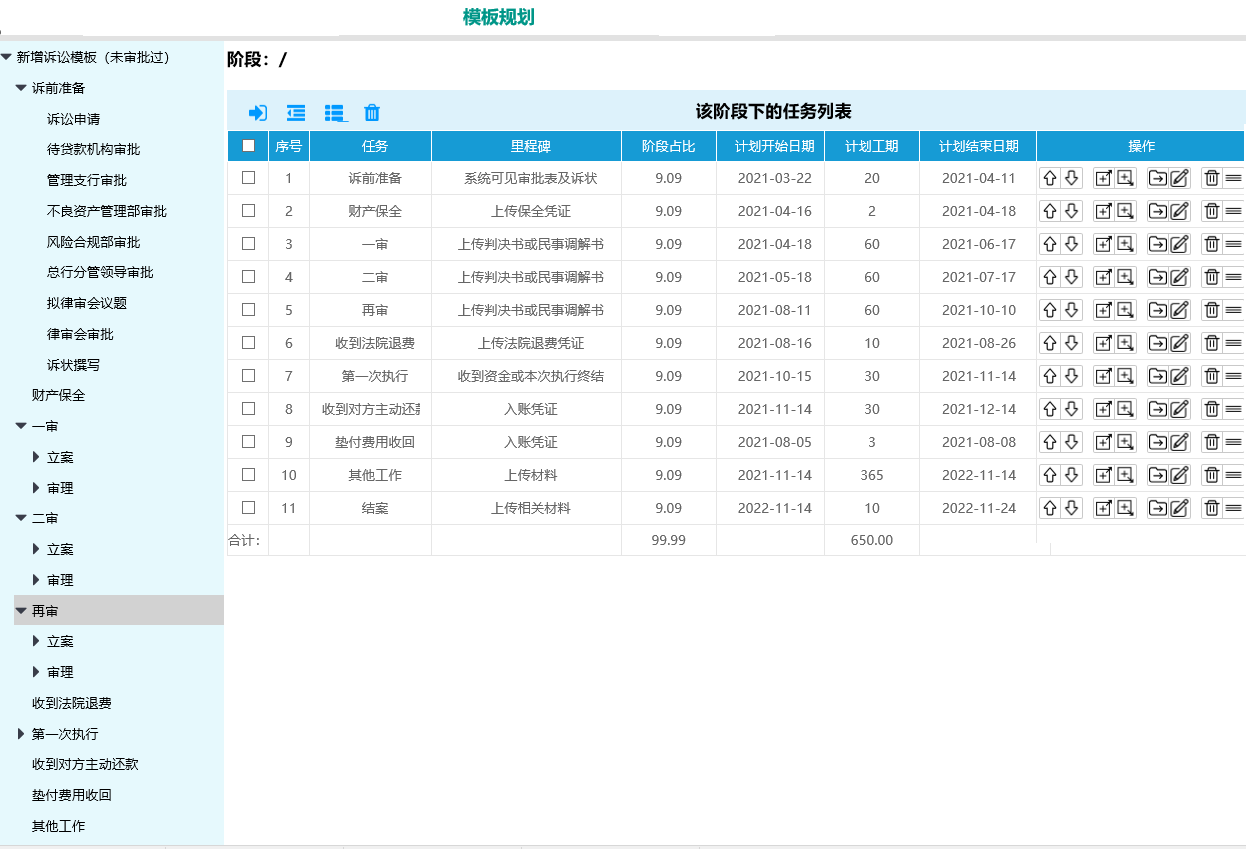Expand the 第一次执行 node in the sidebar
The image size is (1246, 849).
(20, 733)
